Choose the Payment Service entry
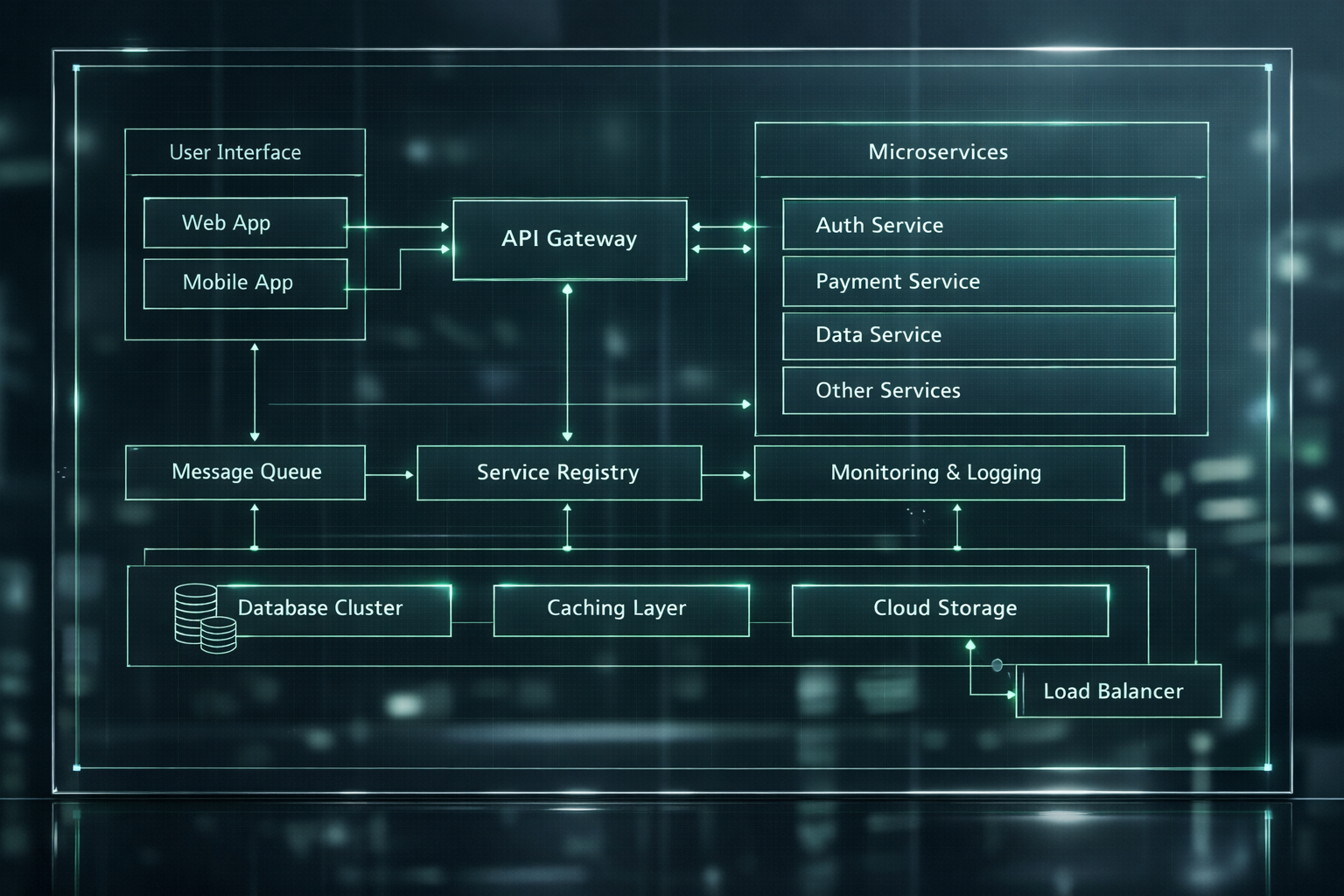This screenshot has width=1344, height=896. click(x=978, y=281)
